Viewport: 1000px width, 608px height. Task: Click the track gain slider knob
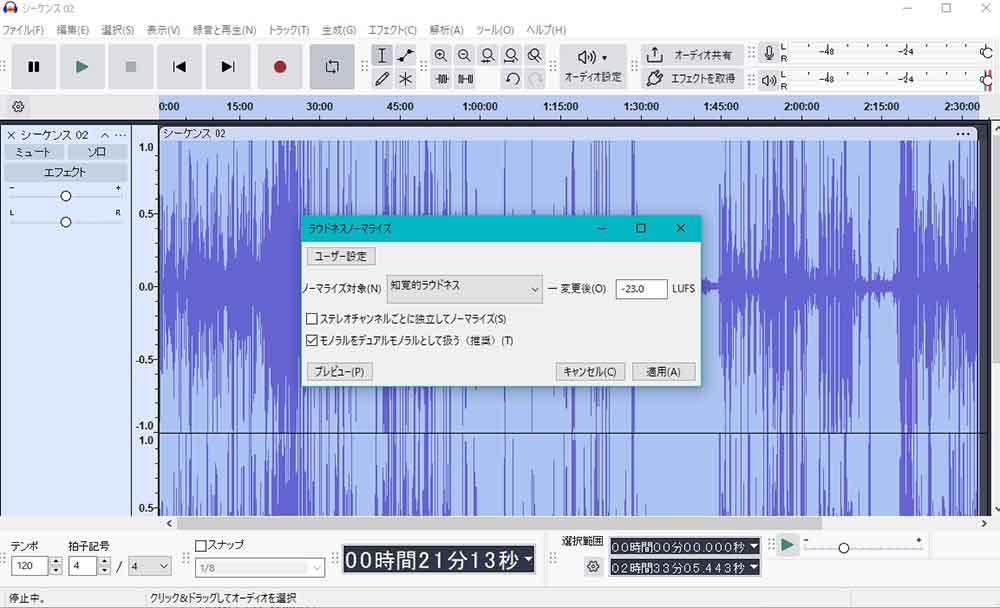pyautogui.click(x=66, y=196)
